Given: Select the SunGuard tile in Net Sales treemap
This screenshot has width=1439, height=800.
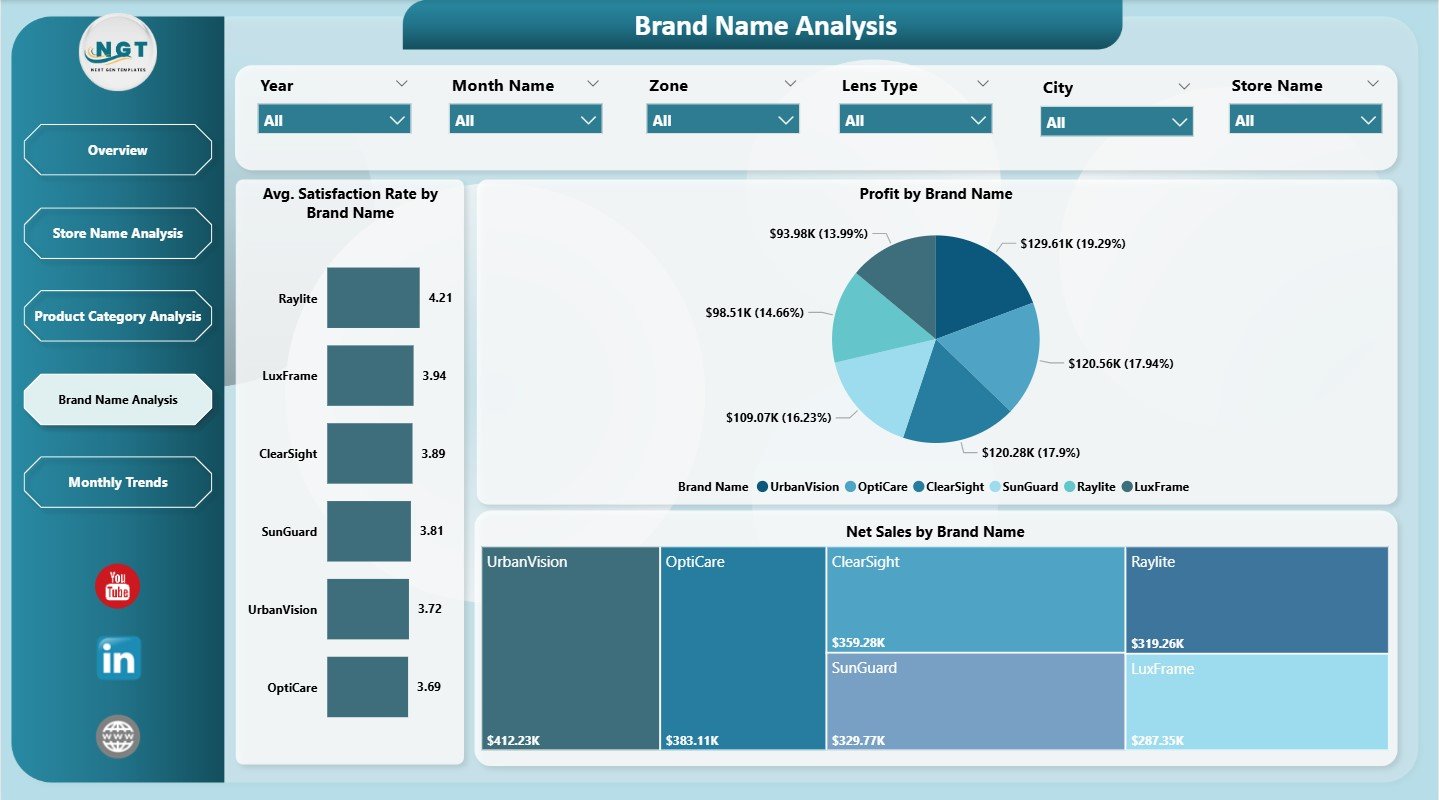Looking at the screenshot, I should (973, 700).
